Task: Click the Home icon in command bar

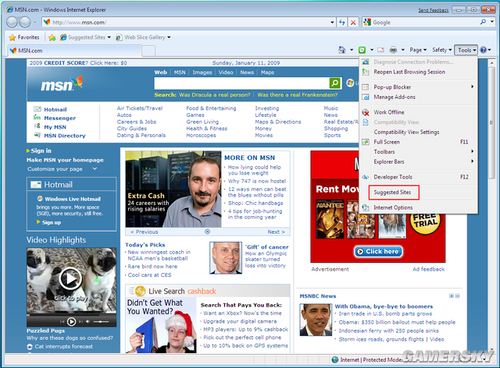Action: pyautogui.click(x=342, y=50)
